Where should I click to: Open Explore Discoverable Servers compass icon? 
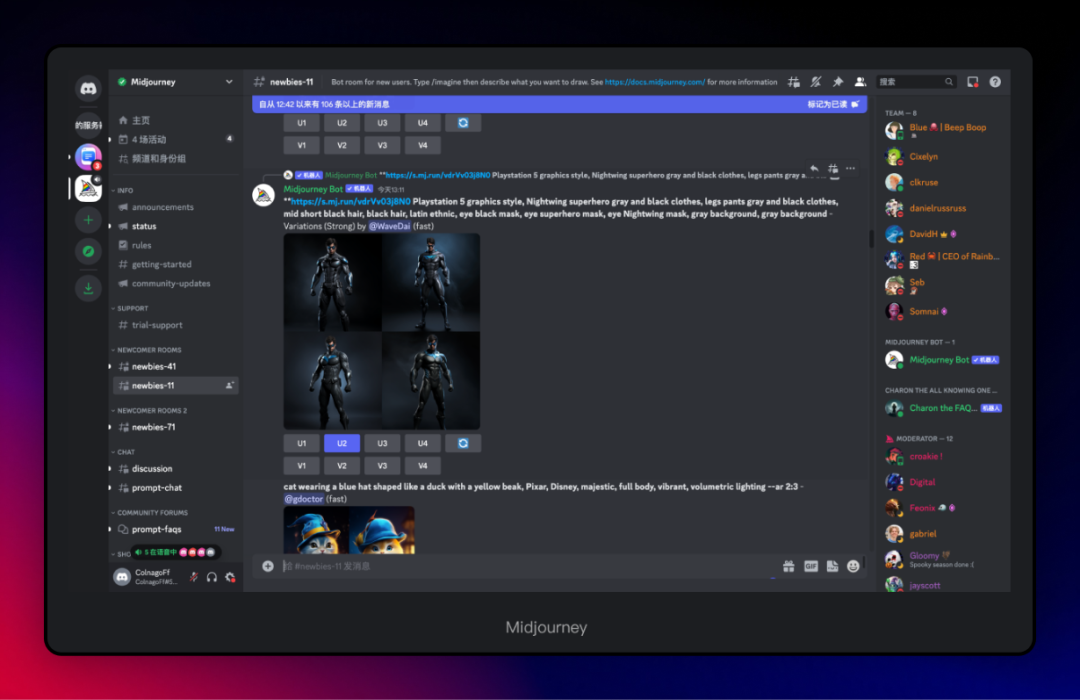pyautogui.click(x=88, y=251)
